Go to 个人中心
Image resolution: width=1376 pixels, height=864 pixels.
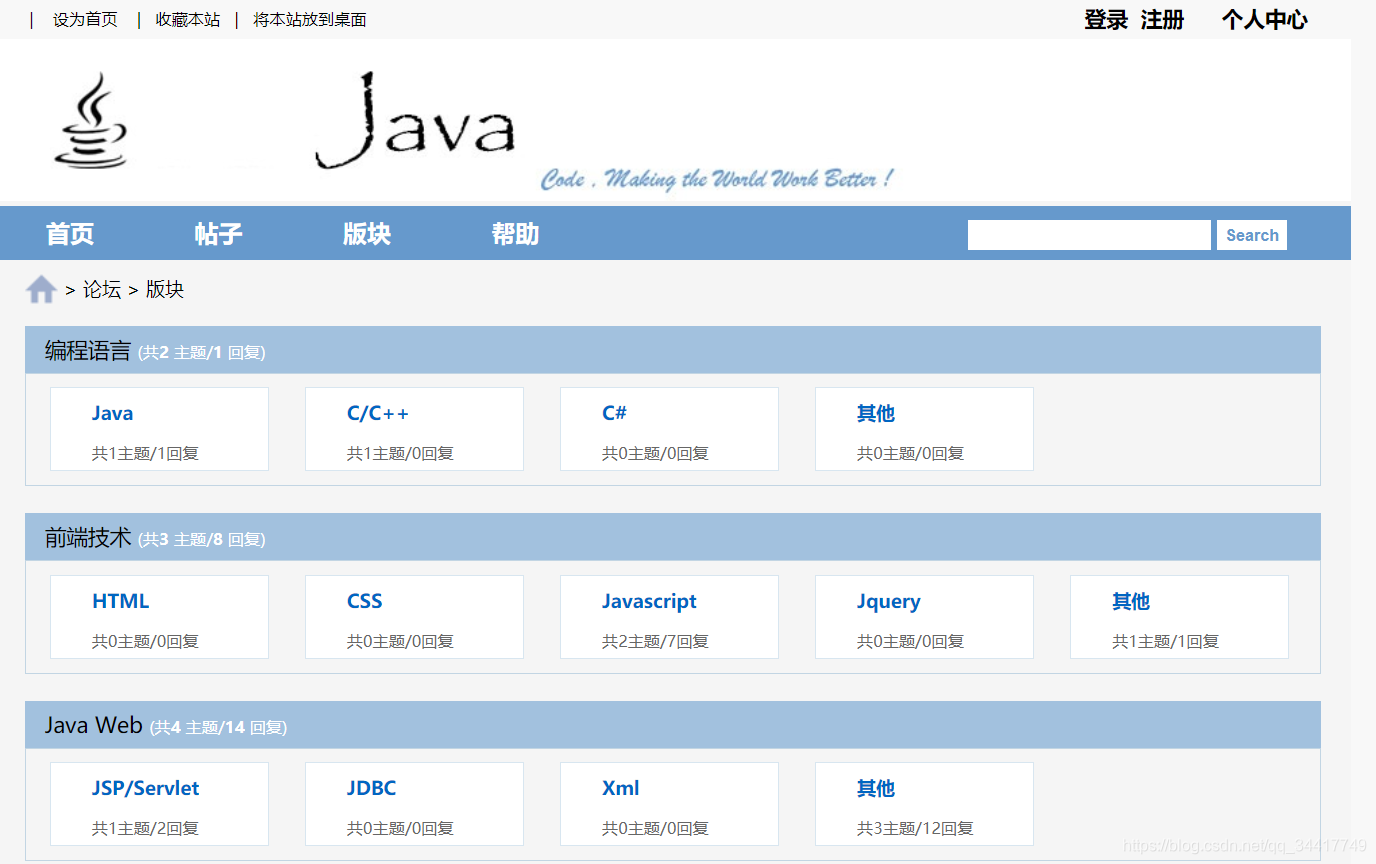(1264, 20)
